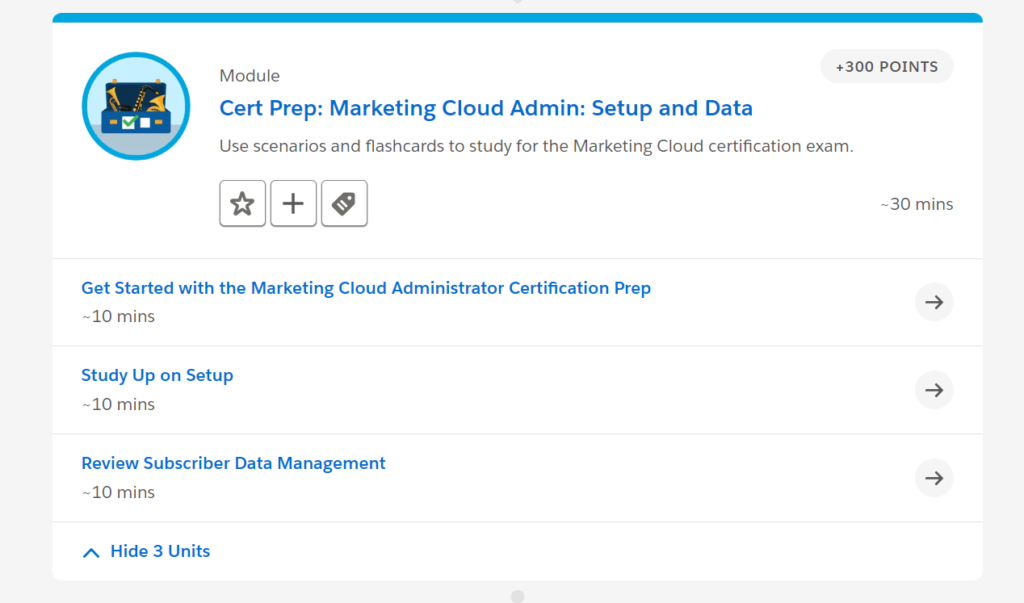Click ~10 mins under Get Started unit
Image resolution: width=1024 pixels, height=603 pixels.
pos(118,316)
